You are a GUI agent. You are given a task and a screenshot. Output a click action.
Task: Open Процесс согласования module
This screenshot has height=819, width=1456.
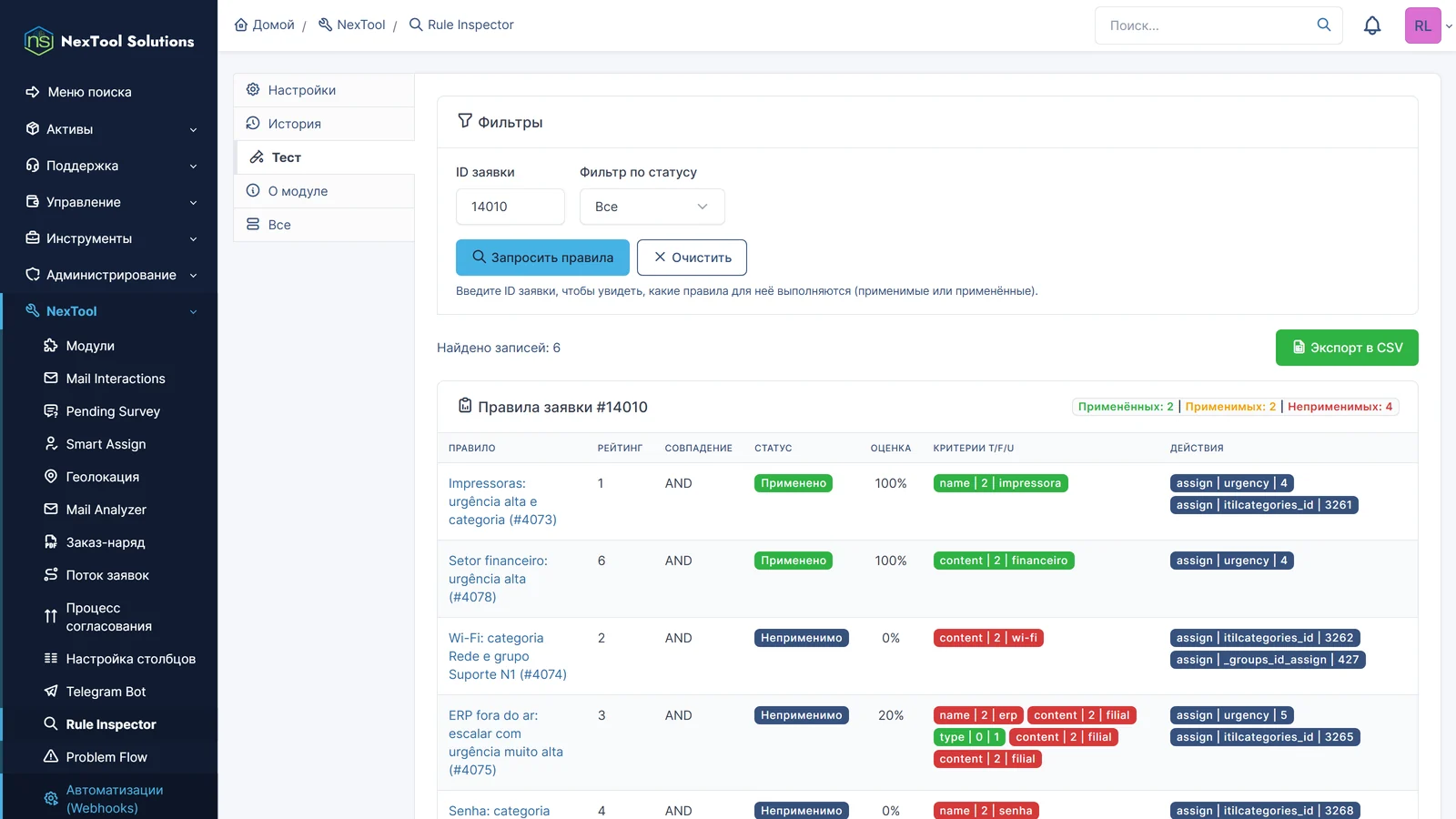click(109, 617)
